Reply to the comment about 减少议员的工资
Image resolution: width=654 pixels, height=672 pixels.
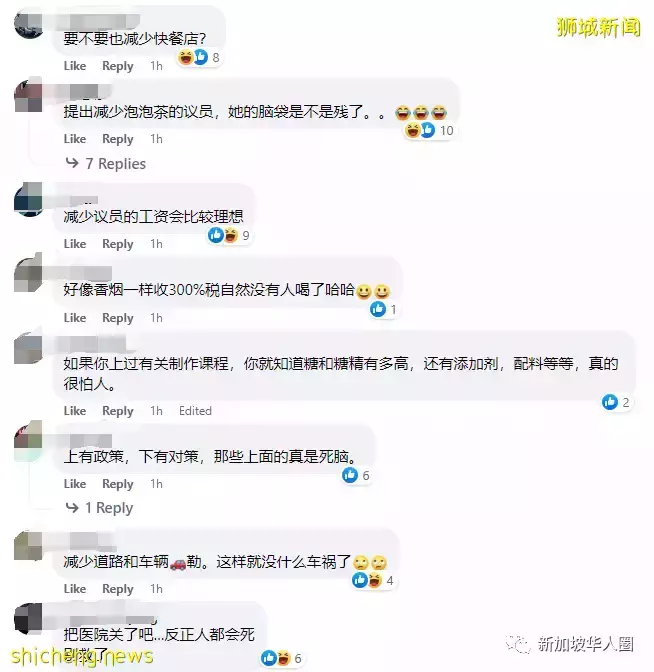(x=118, y=244)
